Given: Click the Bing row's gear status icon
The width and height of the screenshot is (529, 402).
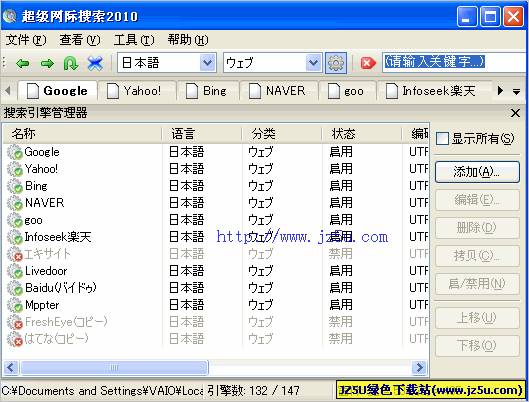Looking at the screenshot, I should pyautogui.click(x=15, y=186).
